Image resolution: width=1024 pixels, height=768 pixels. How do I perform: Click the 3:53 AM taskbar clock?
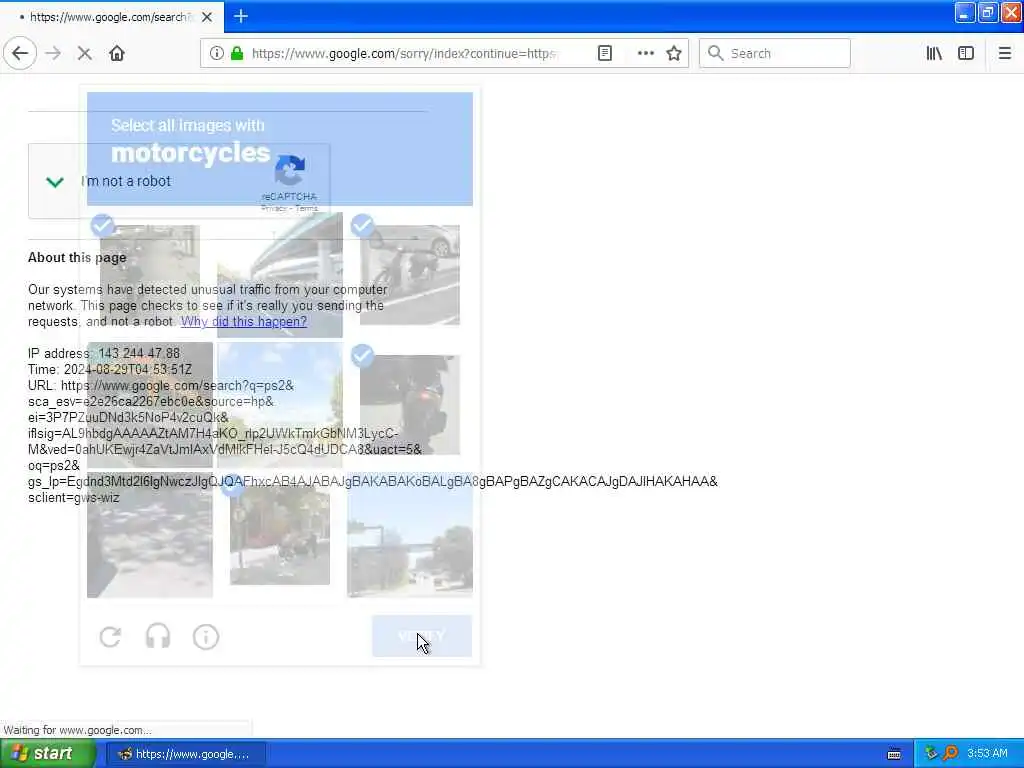[x=987, y=754]
